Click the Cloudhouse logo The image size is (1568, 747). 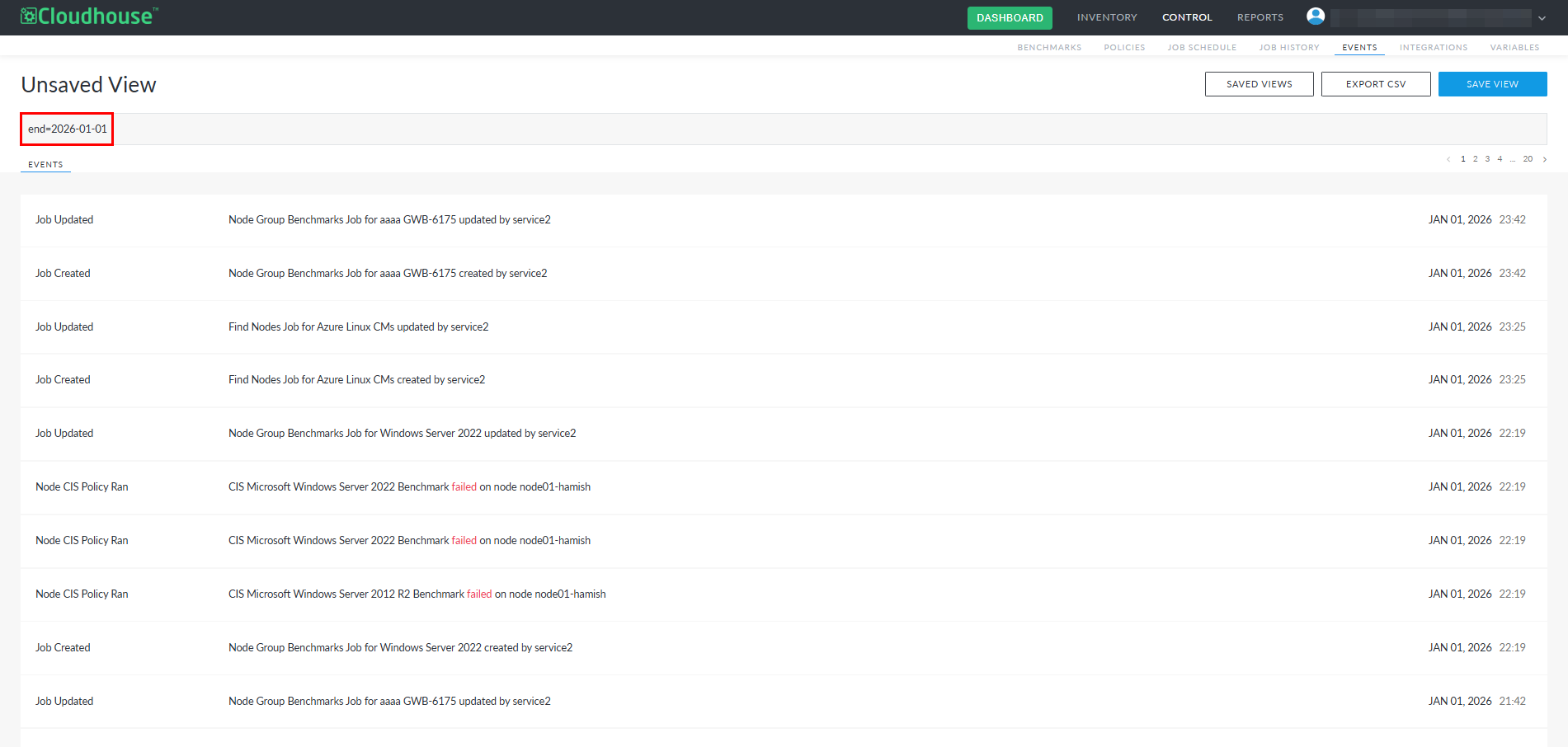coord(88,16)
